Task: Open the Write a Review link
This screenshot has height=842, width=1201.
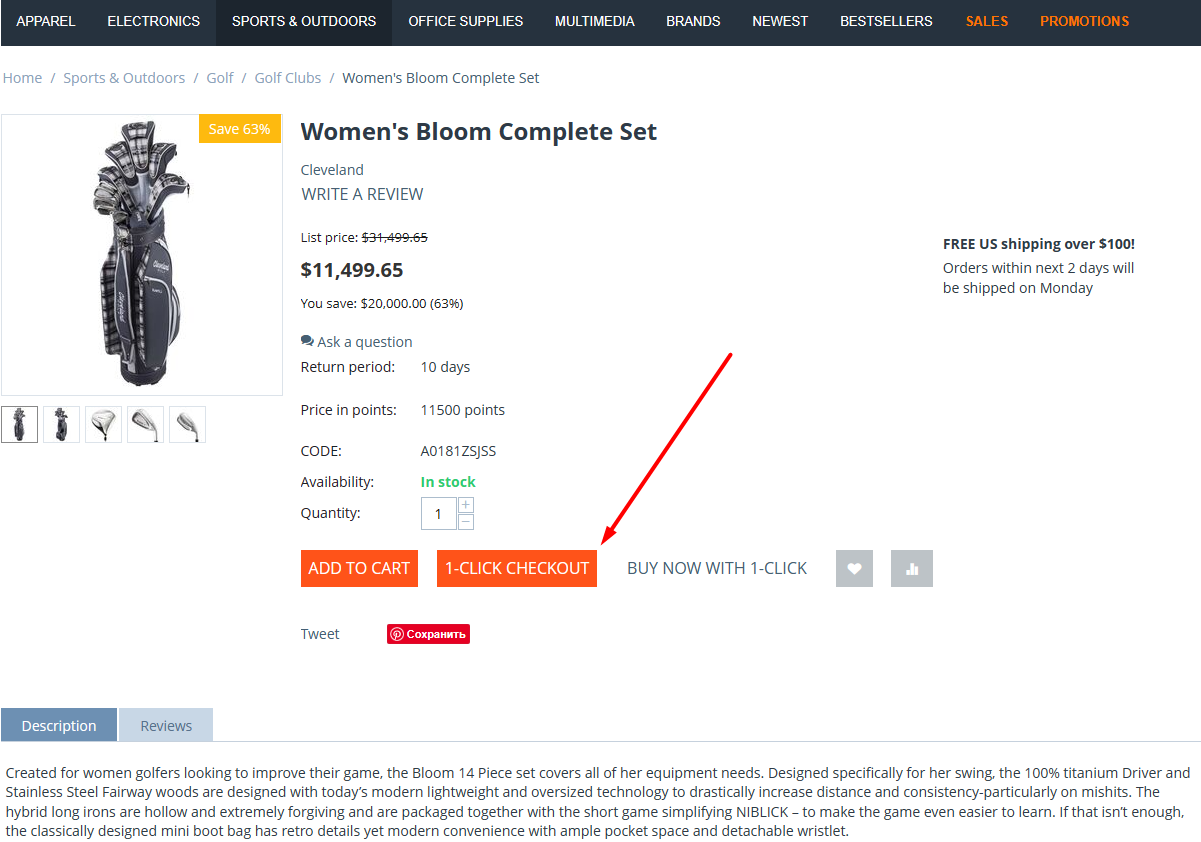Action: click(362, 194)
